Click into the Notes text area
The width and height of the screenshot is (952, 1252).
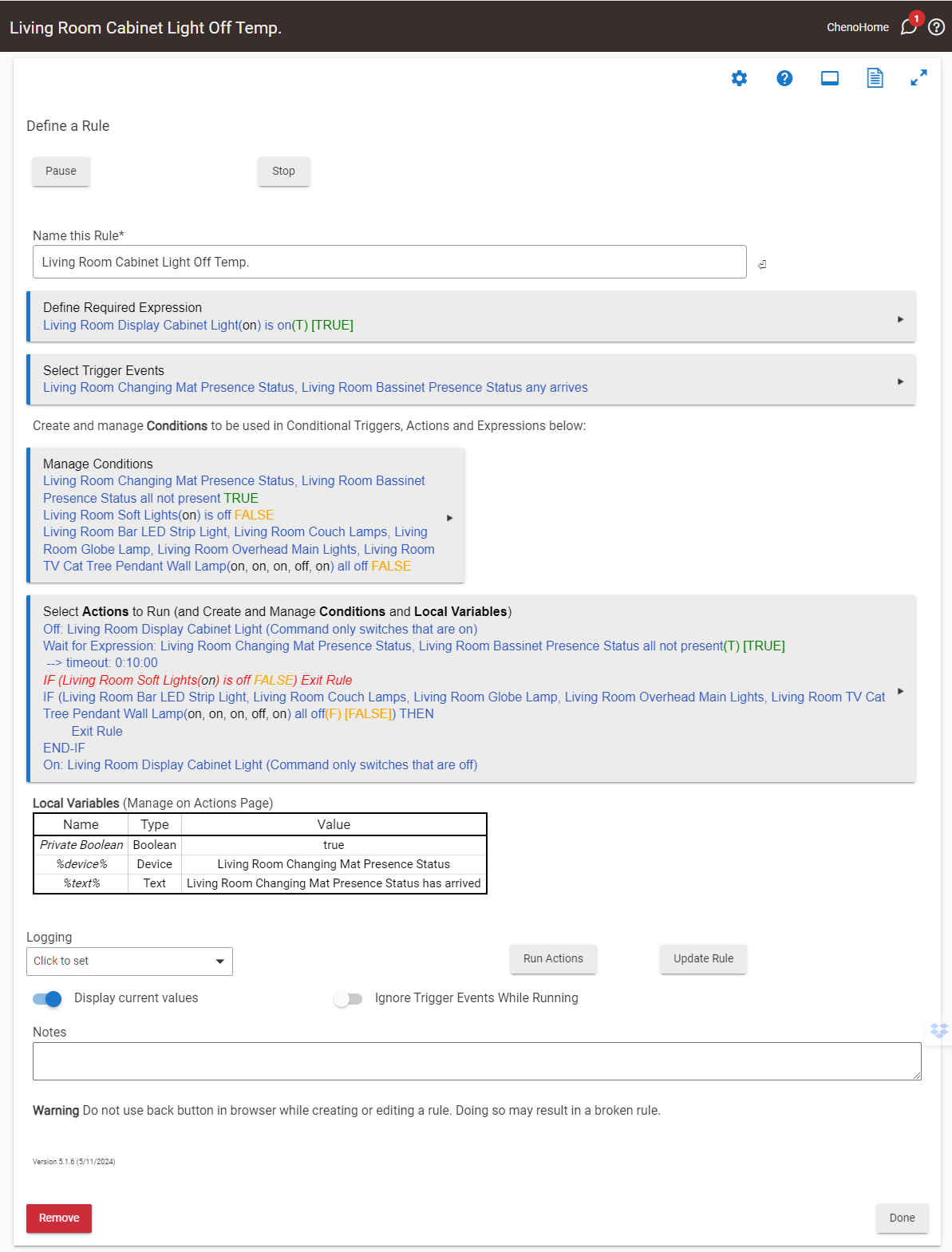[x=476, y=1061]
